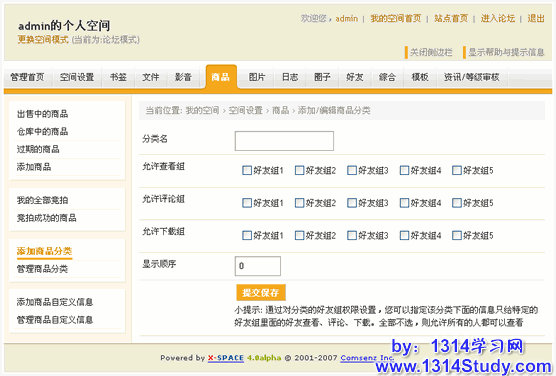Check 好友组4 in 允许查看组 row
Image resolution: width=556 pixels, height=376 pixels.
pyautogui.click(x=404, y=170)
